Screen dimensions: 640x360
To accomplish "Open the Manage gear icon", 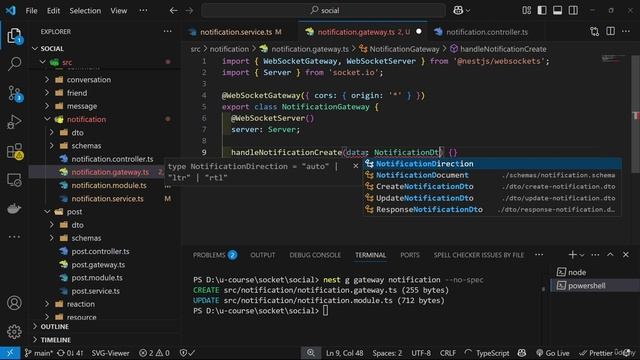I will (14, 331).
